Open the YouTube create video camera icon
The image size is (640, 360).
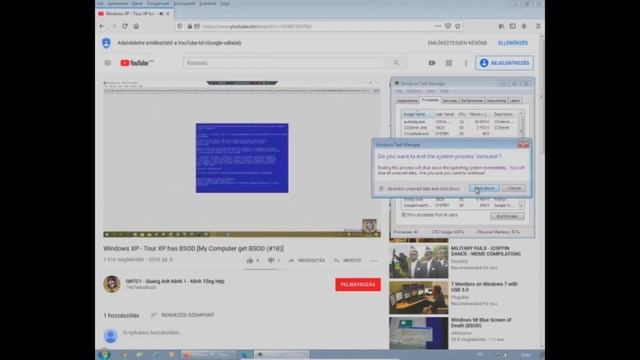(432, 63)
